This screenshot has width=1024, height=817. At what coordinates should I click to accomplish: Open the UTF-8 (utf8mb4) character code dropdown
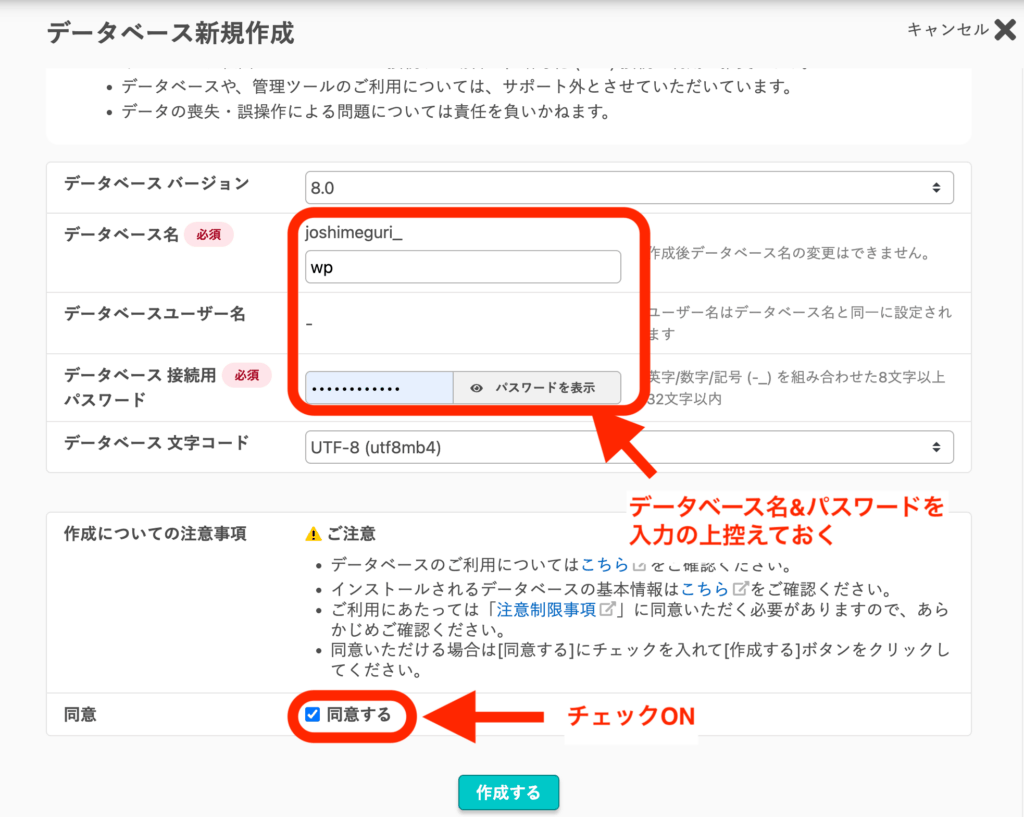[x=628, y=447]
